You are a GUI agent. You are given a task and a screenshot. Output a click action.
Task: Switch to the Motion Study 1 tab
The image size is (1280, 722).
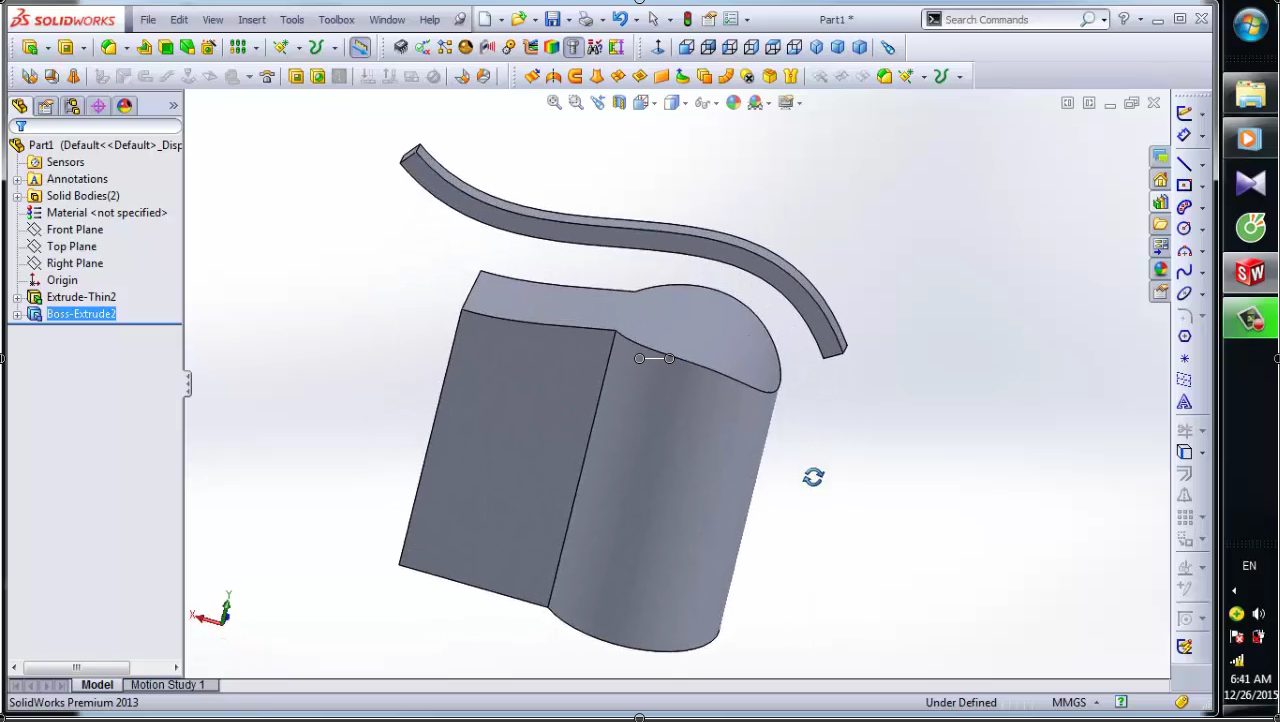[x=167, y=685]
